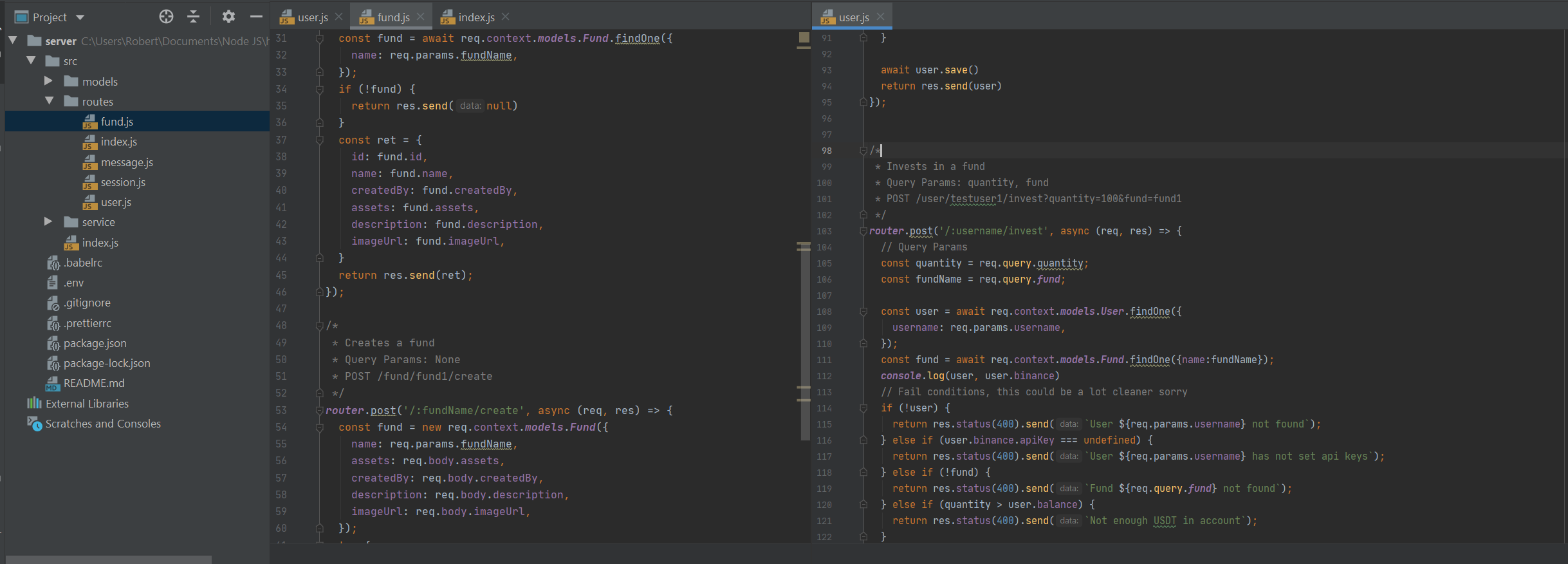This screenshot has width=1568, height=564.
Task: Click the warning stripe indicator atop fund.js
Action: (x=804, y=37)
